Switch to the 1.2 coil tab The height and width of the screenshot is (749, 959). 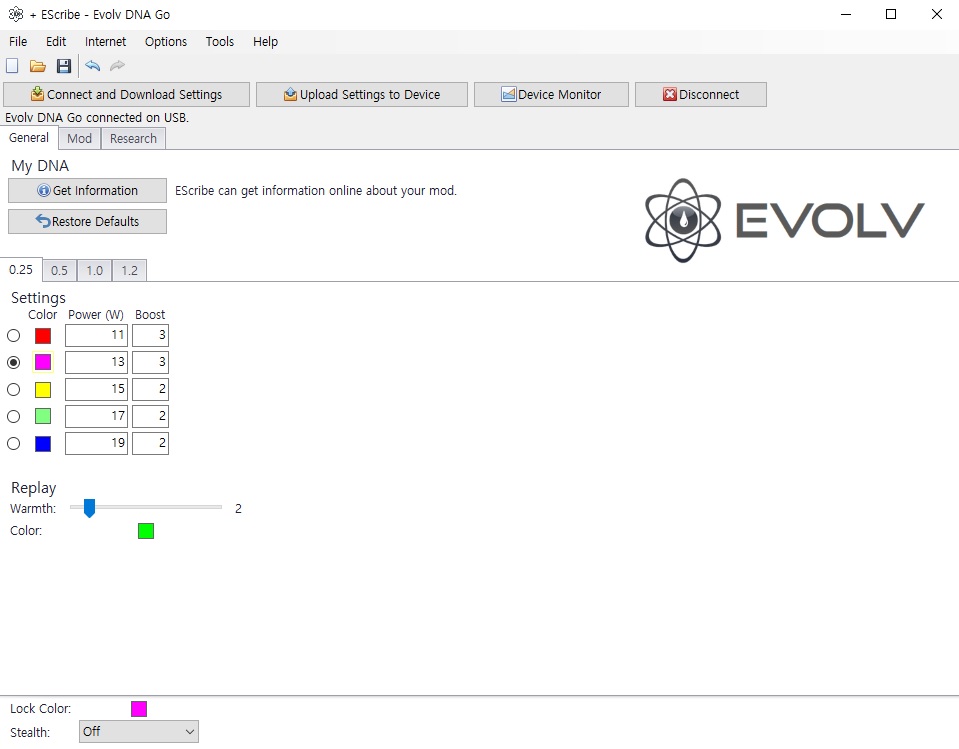pos(129,270)
